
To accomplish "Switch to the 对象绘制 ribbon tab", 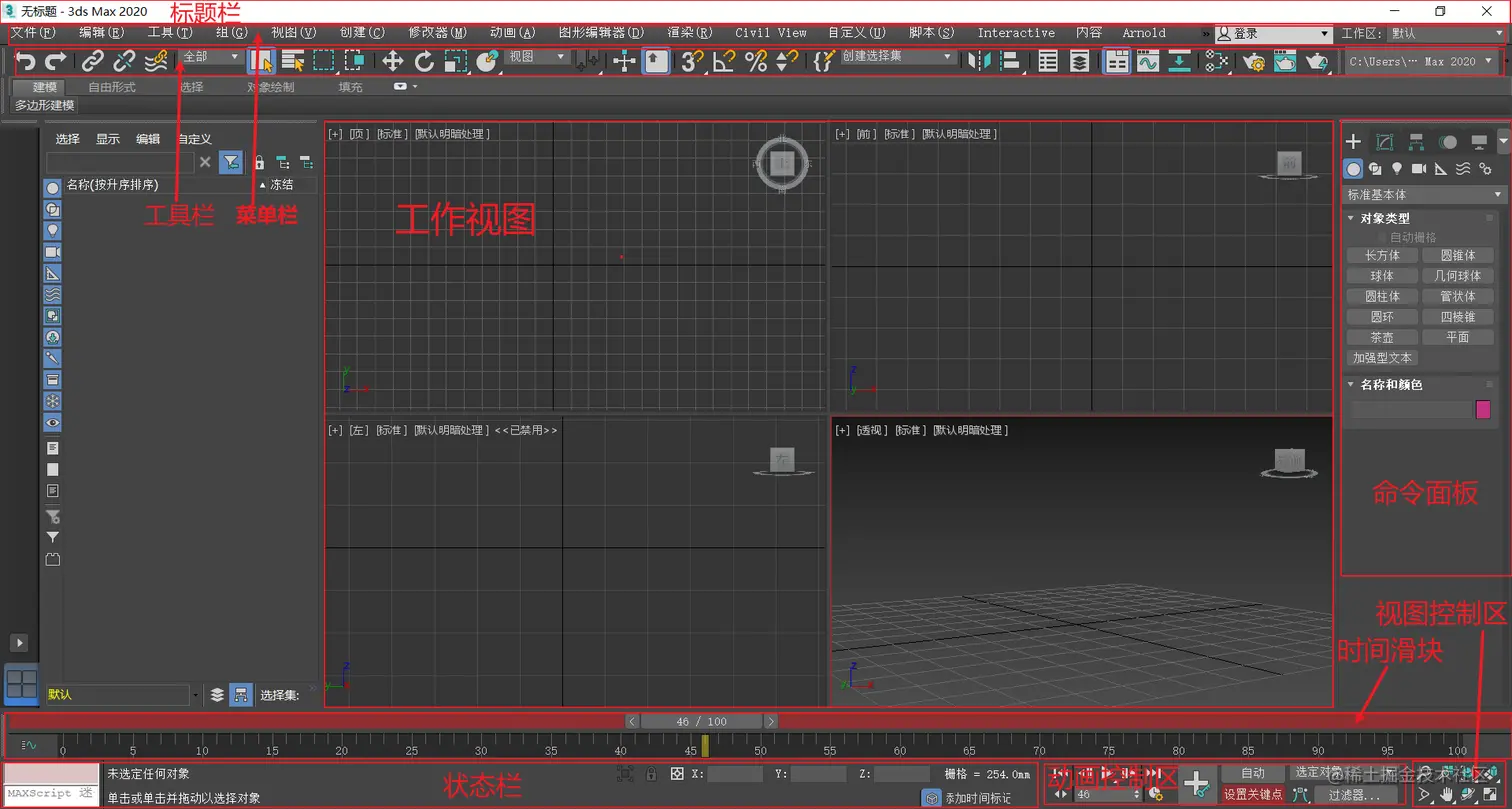I will point(270,87).
